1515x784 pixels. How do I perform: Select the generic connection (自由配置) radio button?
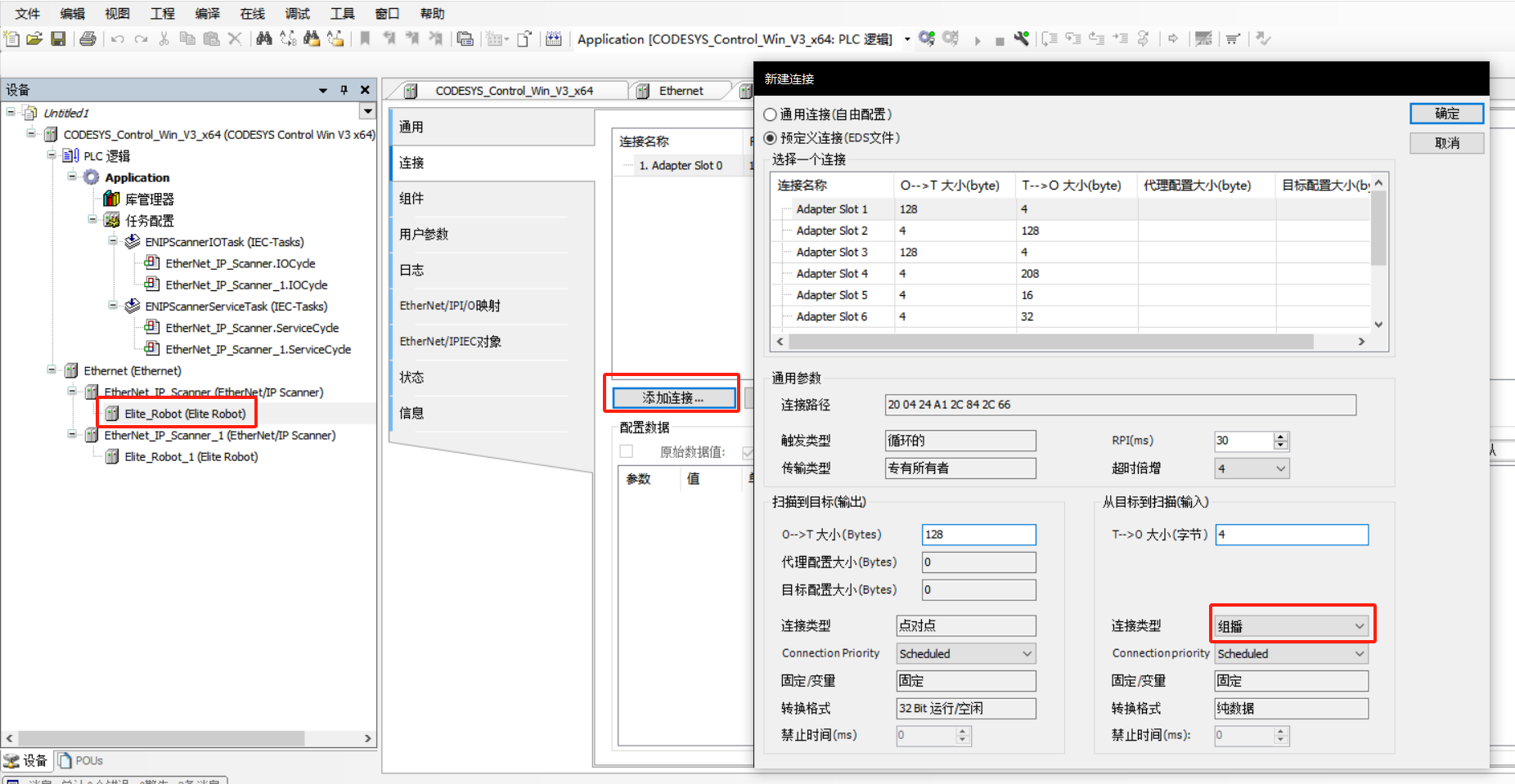[770, 114]
